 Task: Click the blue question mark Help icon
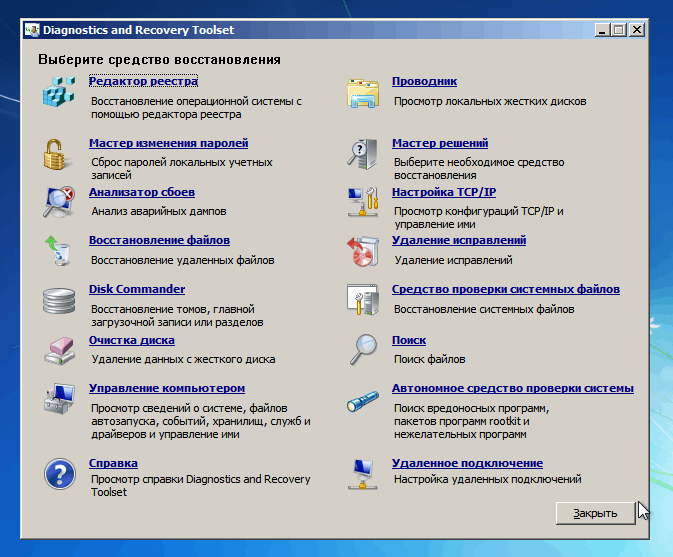(60, 474)
